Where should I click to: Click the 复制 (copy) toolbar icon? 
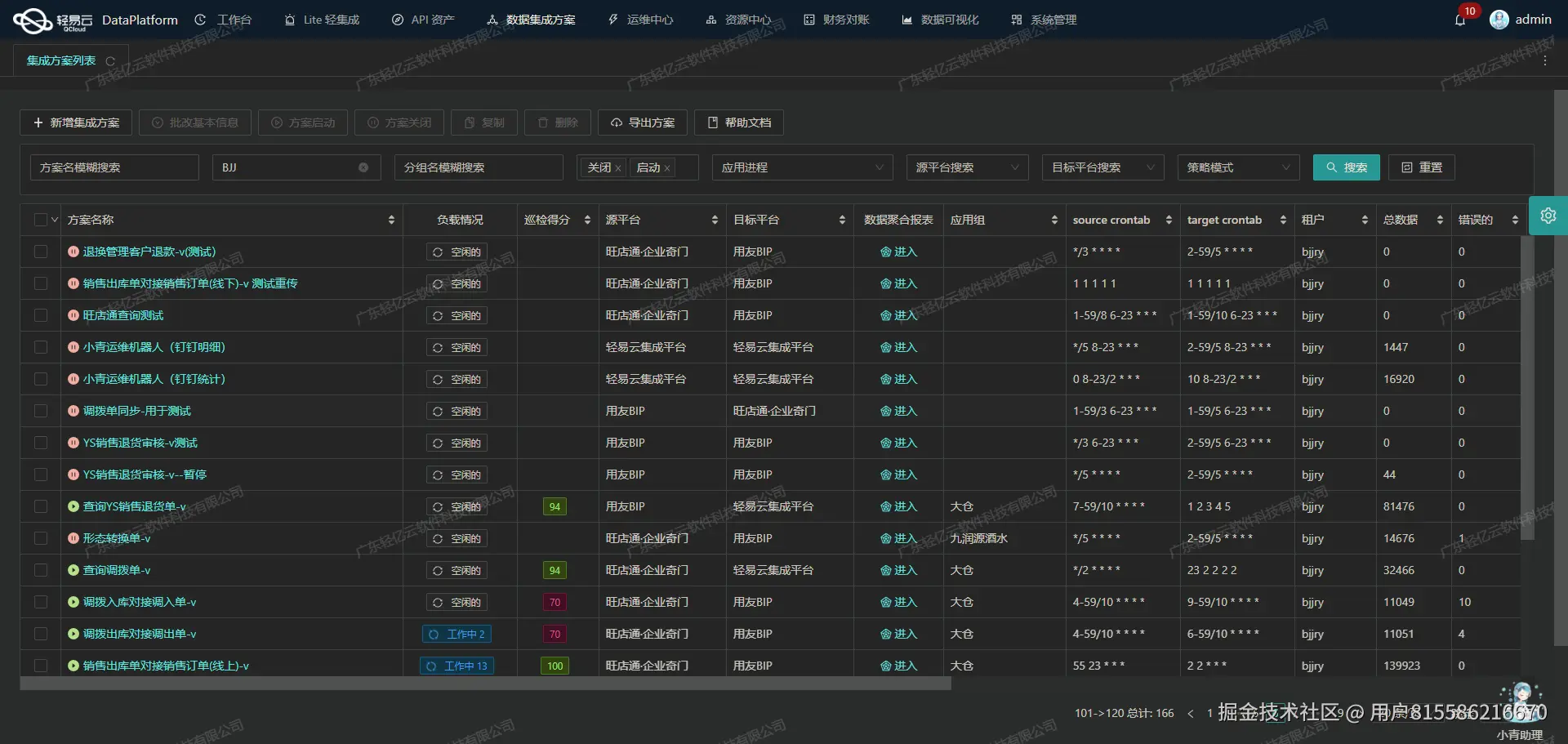[483, 123]
